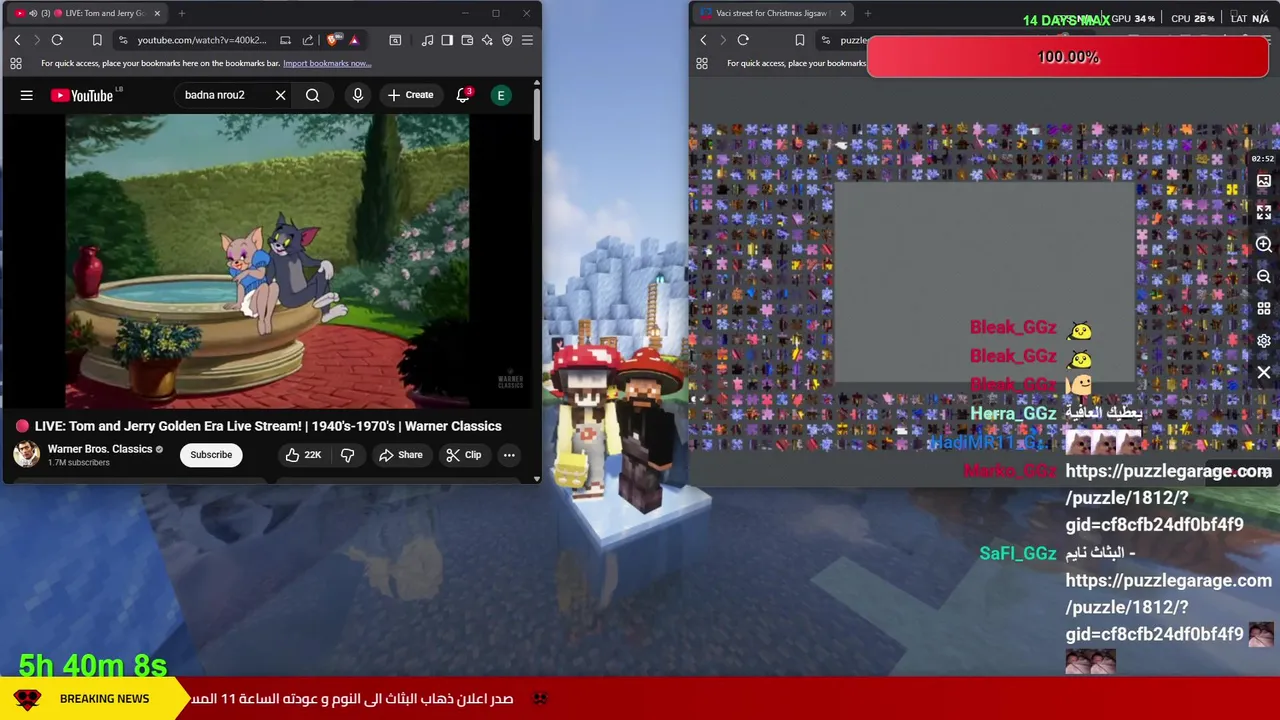1280x720 pixels.
Task: Open the Brave Wallet icon
Action: click(467, 40)
